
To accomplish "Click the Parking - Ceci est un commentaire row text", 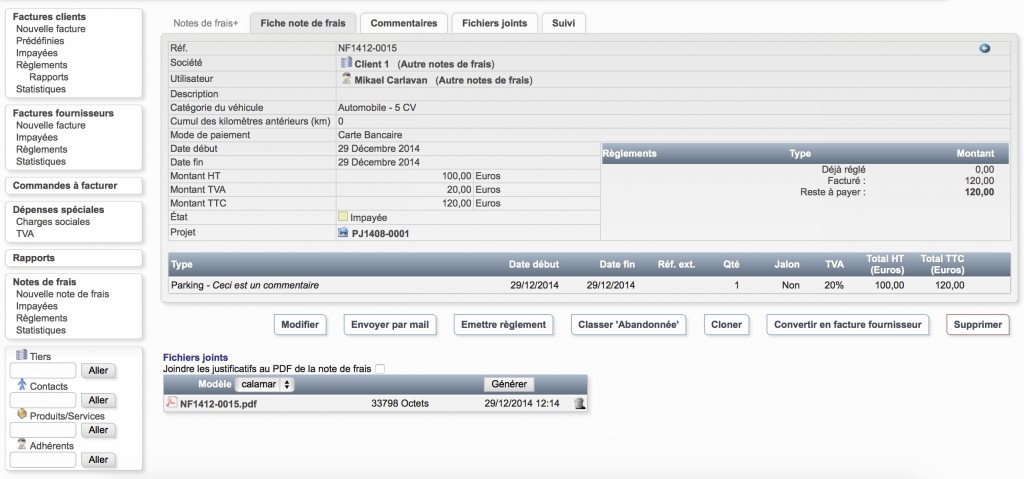I will (x=245, y=286).
